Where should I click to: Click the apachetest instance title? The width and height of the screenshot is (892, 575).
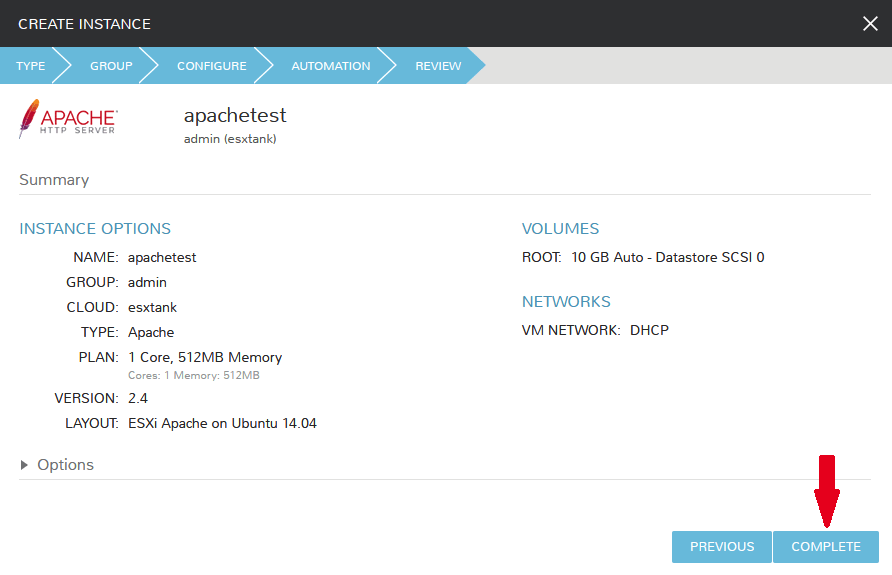235,116
